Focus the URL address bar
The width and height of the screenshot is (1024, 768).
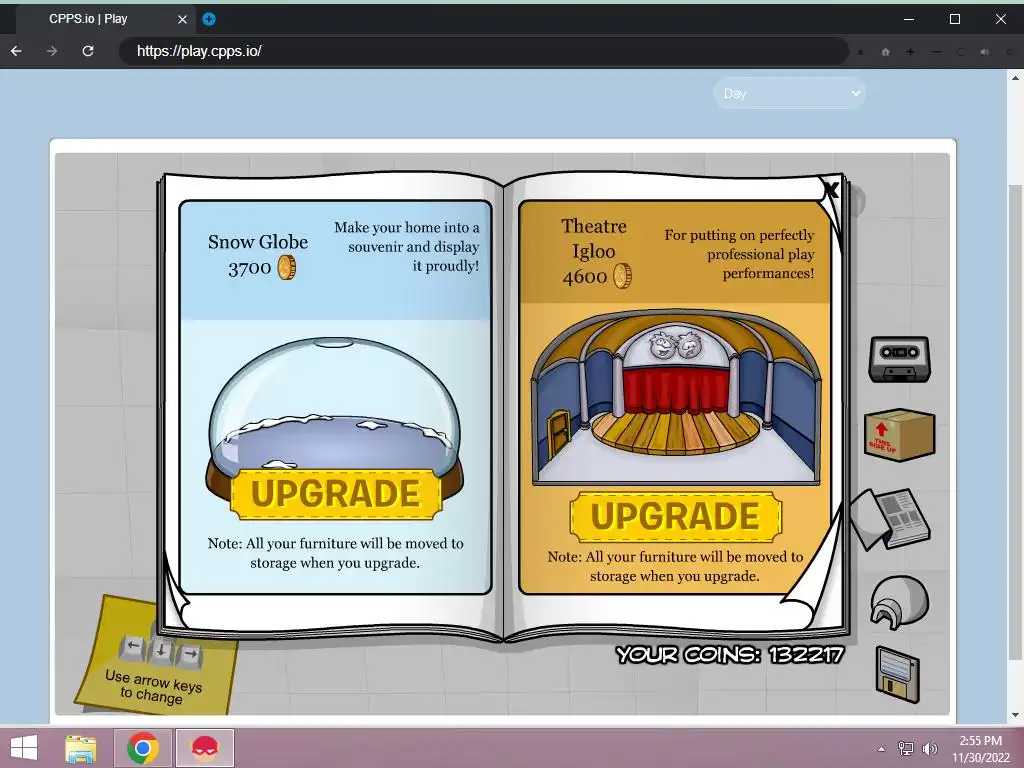tap(483, 51)
